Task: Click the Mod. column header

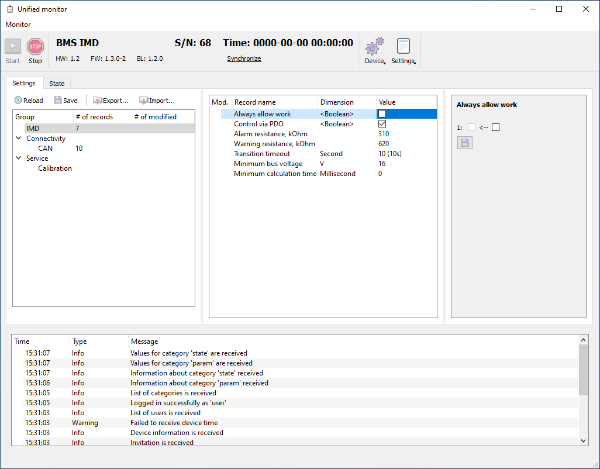Action: pos(220,102)
